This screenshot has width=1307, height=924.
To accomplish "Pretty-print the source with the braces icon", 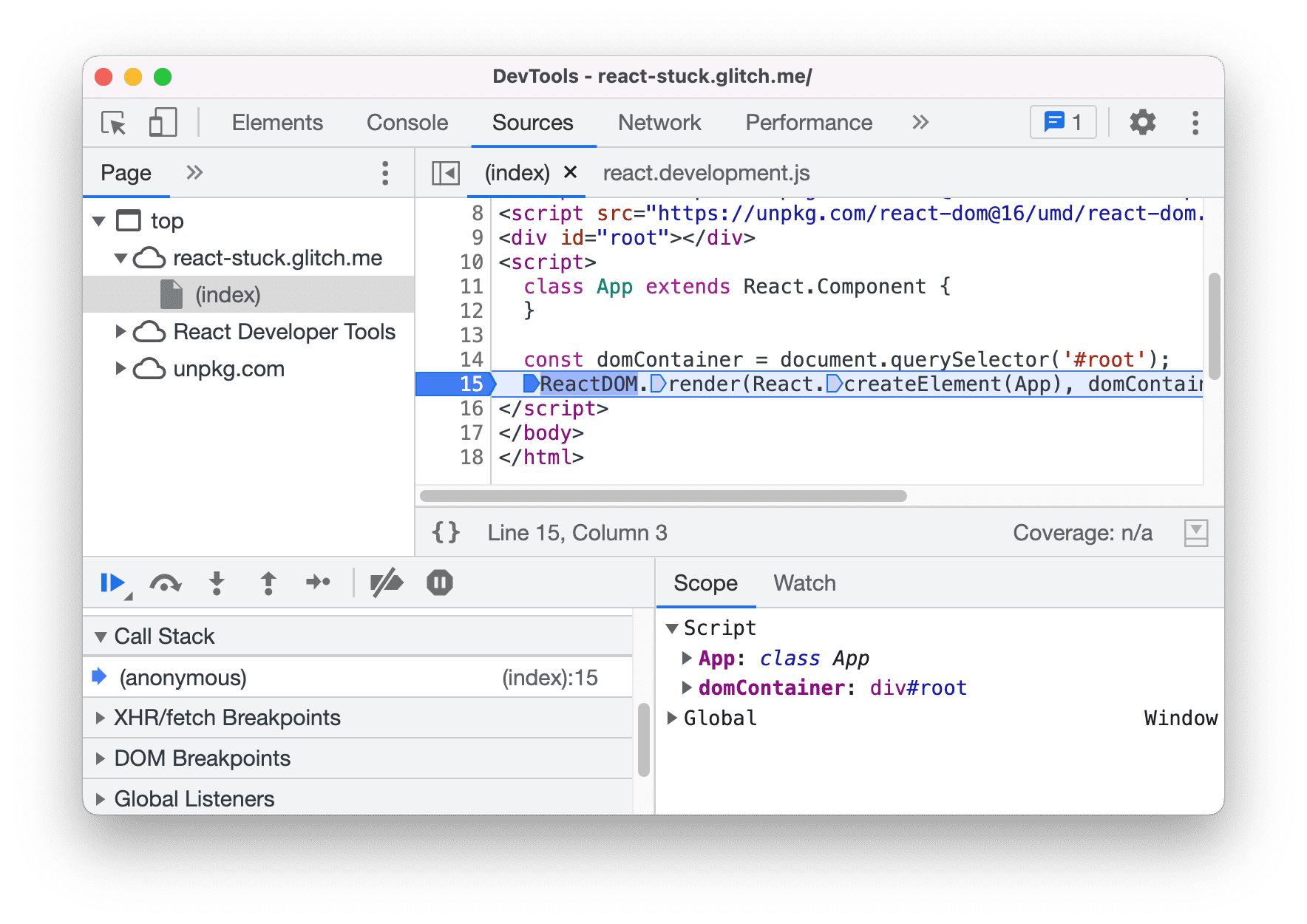I will coord(444,531).
